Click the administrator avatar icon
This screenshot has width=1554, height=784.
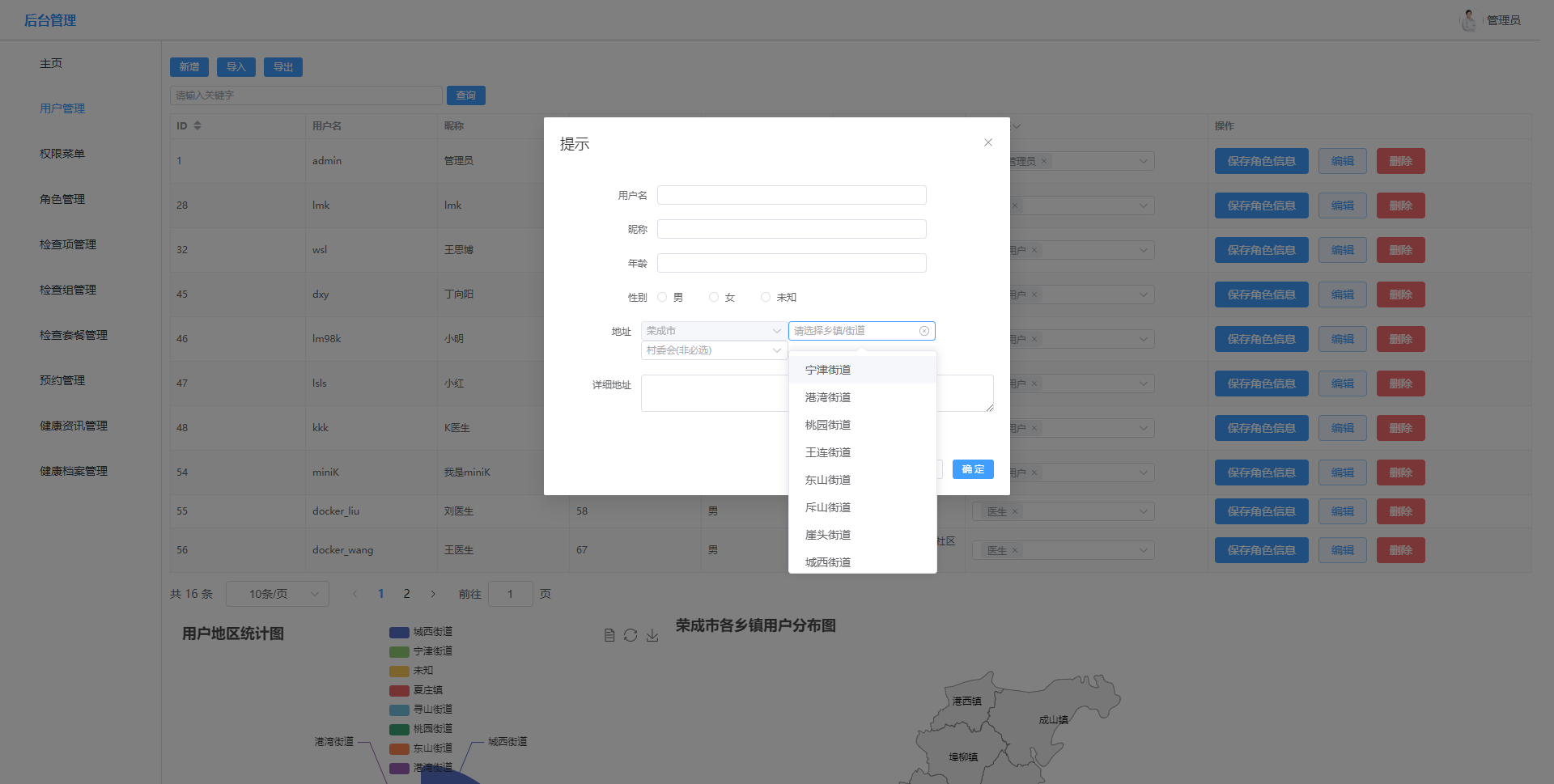[1468, 20]
